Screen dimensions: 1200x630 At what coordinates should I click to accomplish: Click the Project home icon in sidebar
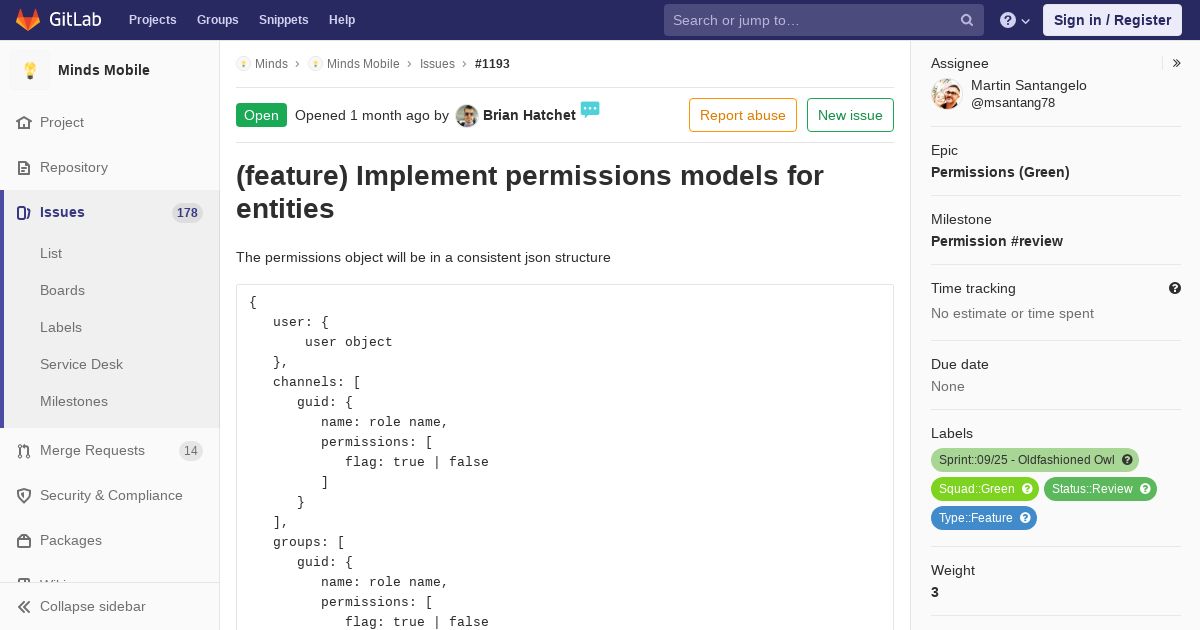[24, 122]
